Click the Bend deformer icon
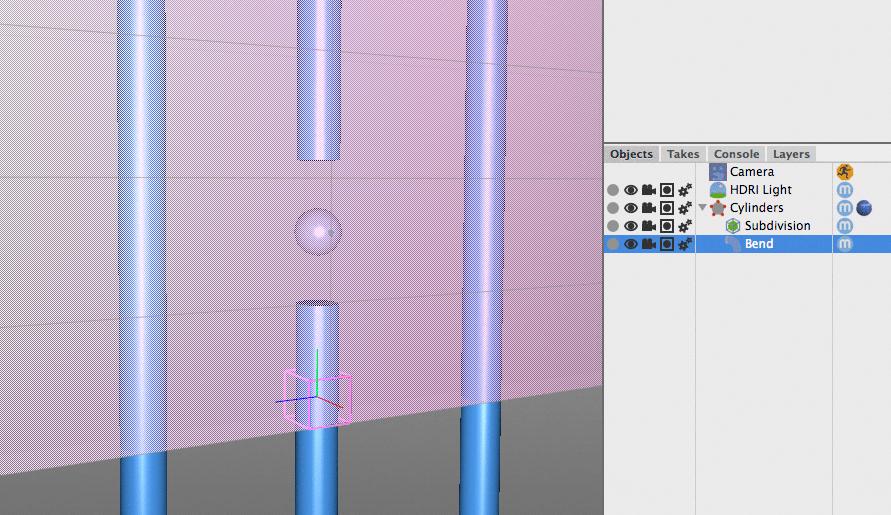The height and width of the screenshot is (515, 891). 732,244
